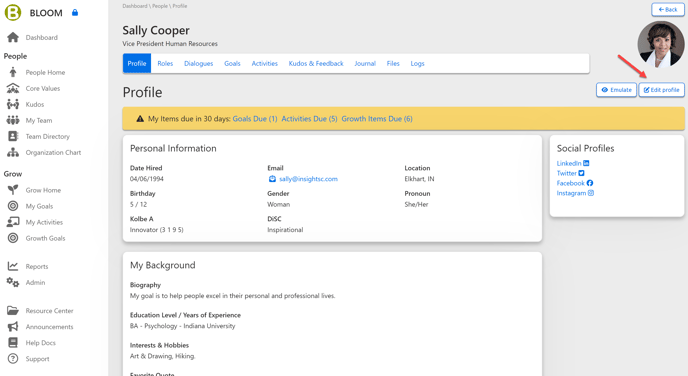Image resolution: width=688 pixels, height=376 pixels.
Task: Click the Back button
Action: tap(667, 9)
